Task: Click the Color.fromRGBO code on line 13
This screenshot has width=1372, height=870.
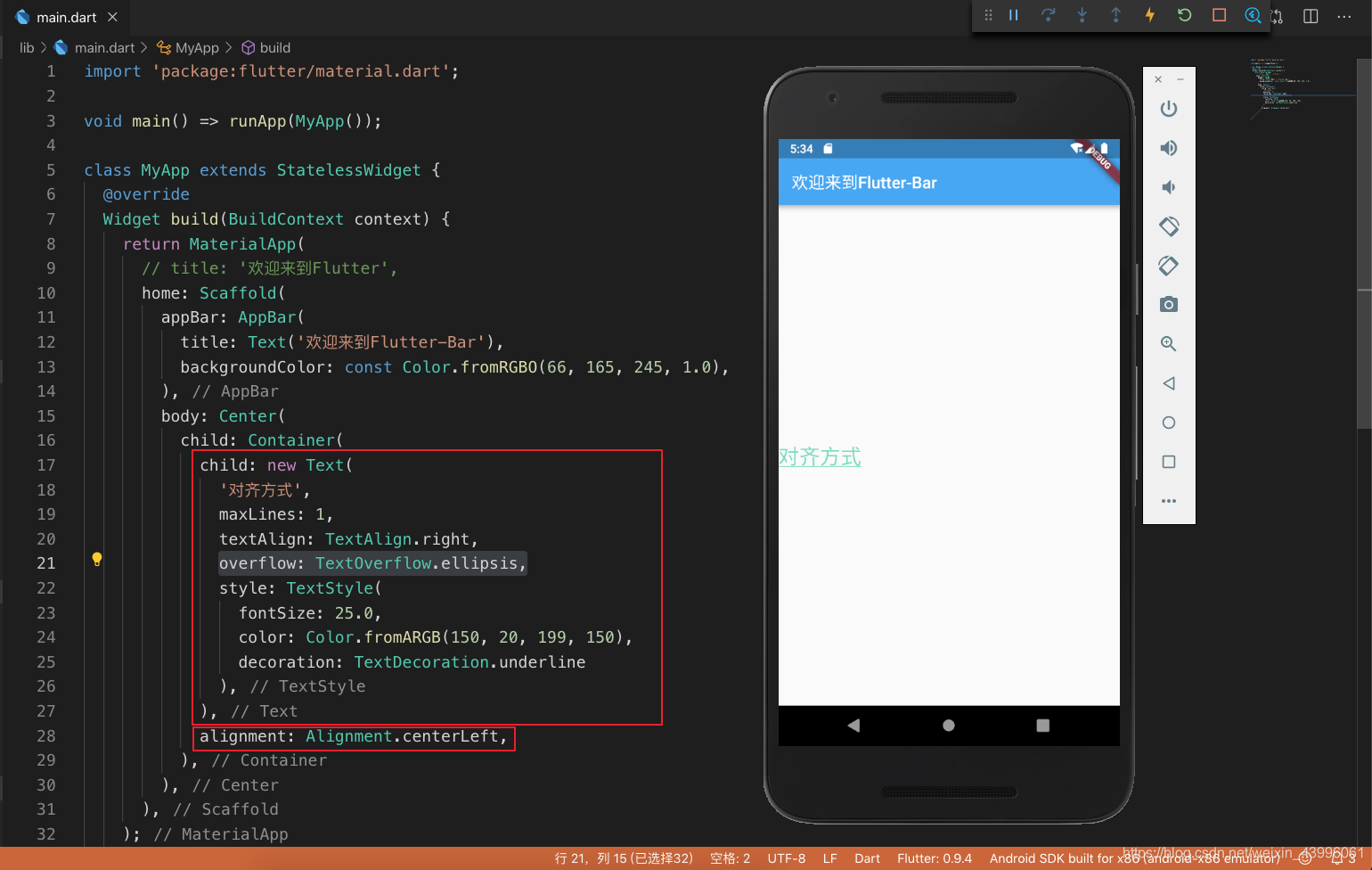Action: pyautogui.click(x=566, y=367)
